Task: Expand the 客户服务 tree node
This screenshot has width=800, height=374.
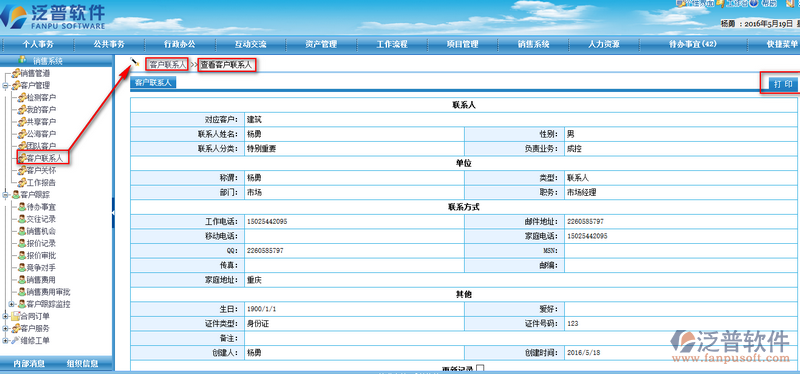Action: coord(5,328)
